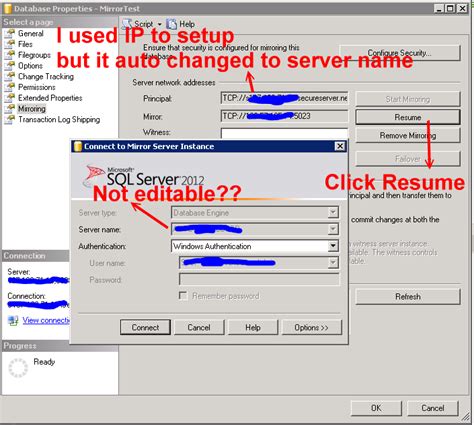Select the Change Tracking page

46,76
